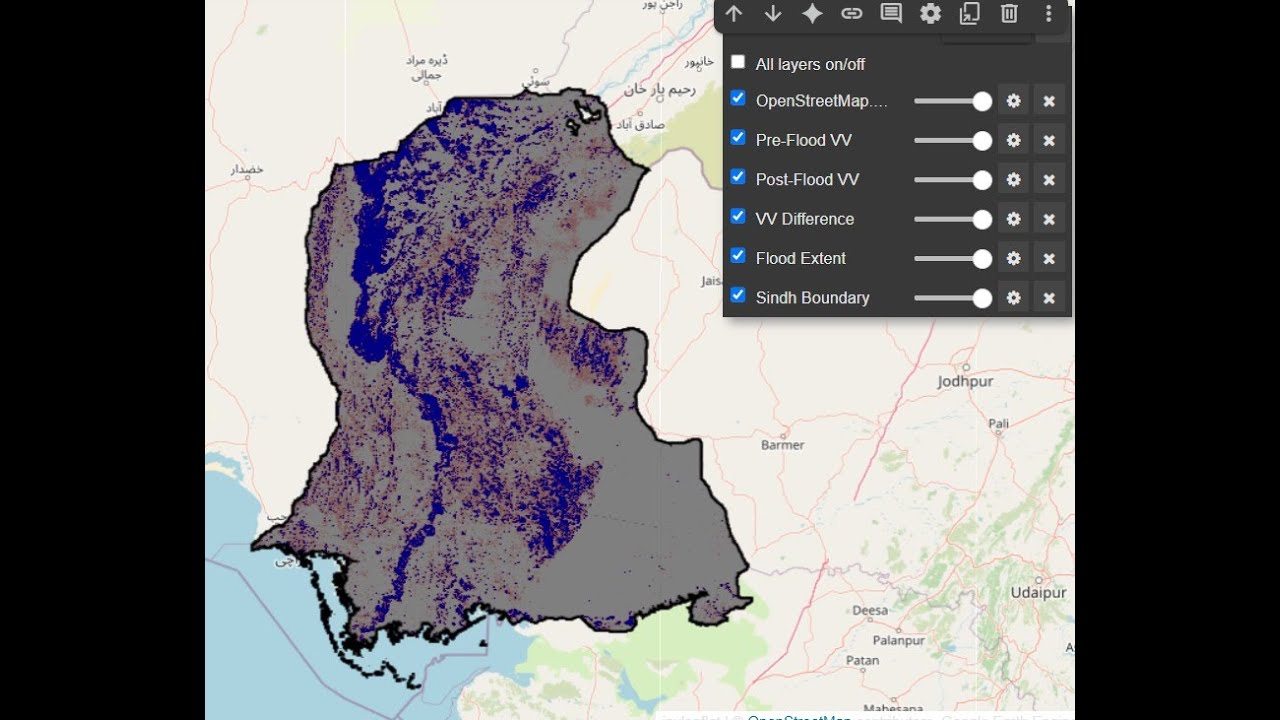Click the OpenStreetMap layer opacity slider

[x=953, y=101]
